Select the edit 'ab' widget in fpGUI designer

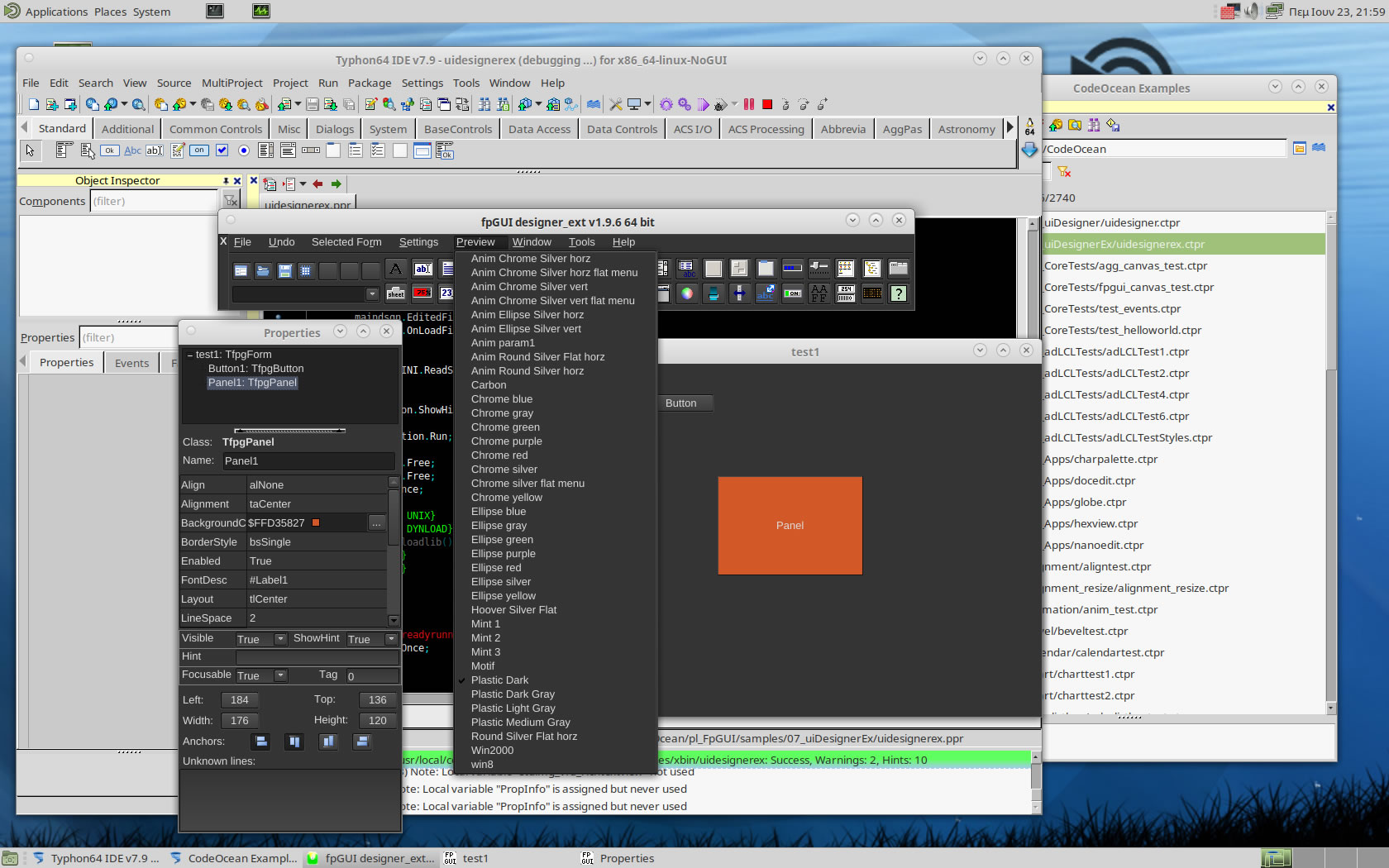click(x=422, y=269)
